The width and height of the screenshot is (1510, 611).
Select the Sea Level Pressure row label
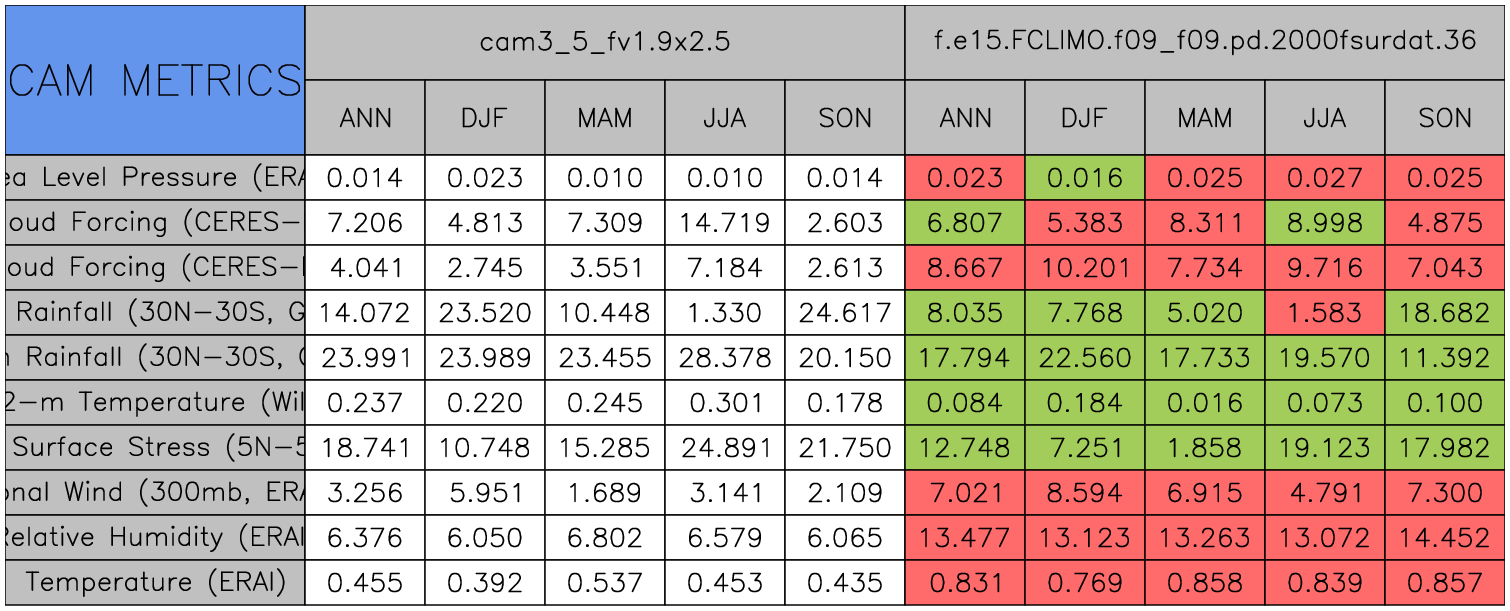pyautogui.click(x=155, y=178)
